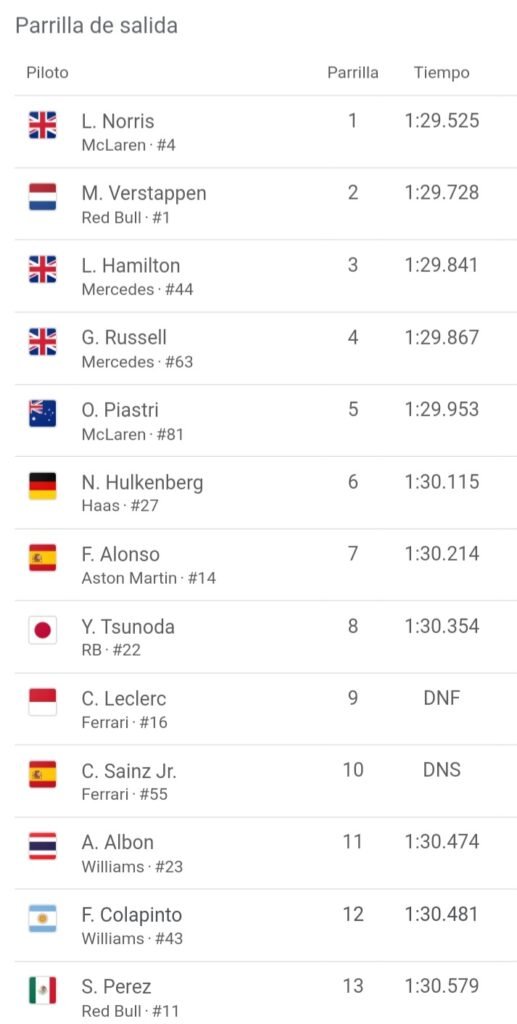
Task: Open L. Hamilton driver entry
Action: pyautogui.click(x=265, y=276)
